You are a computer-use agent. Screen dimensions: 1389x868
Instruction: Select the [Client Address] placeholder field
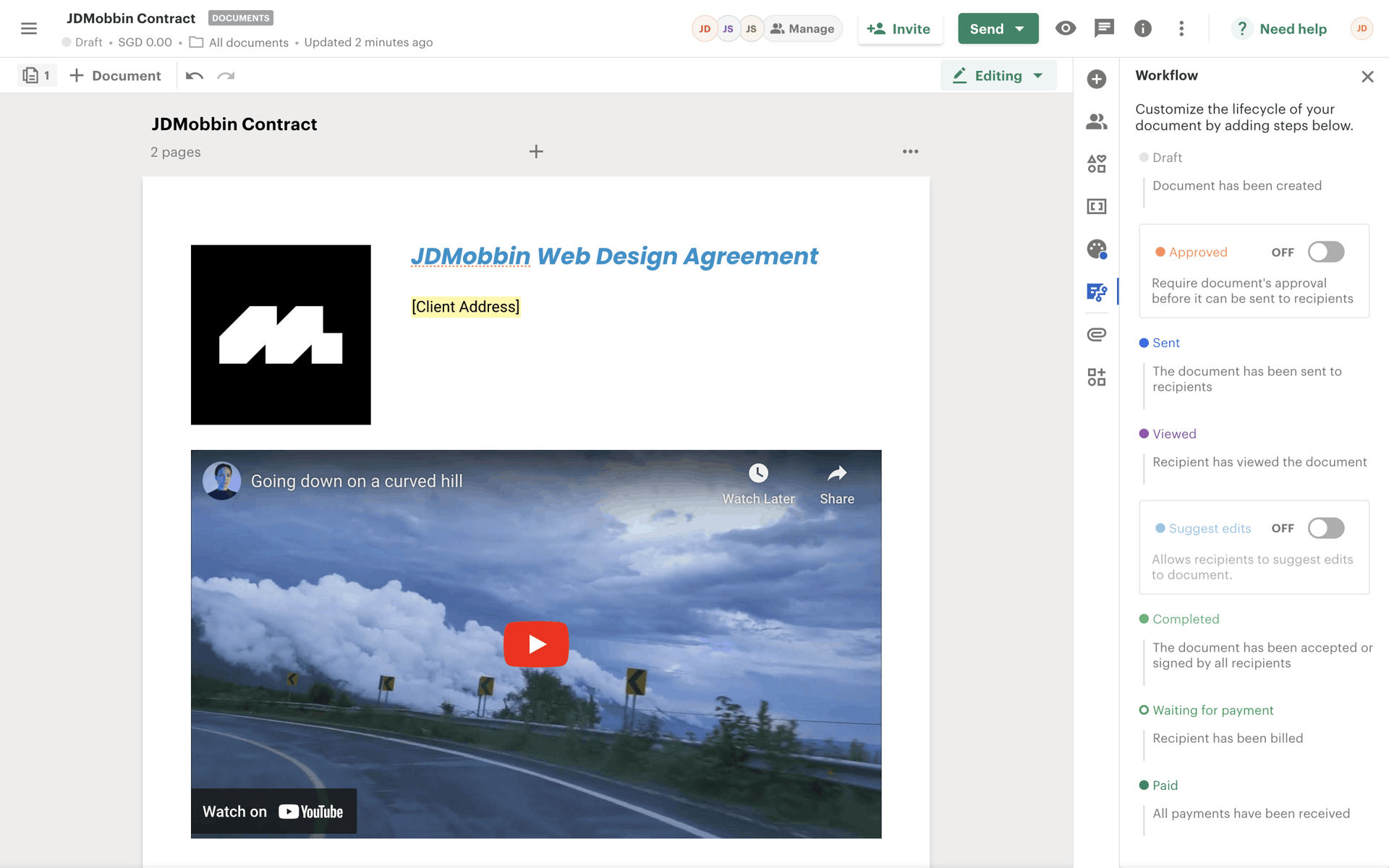click(x=465, y=307)
